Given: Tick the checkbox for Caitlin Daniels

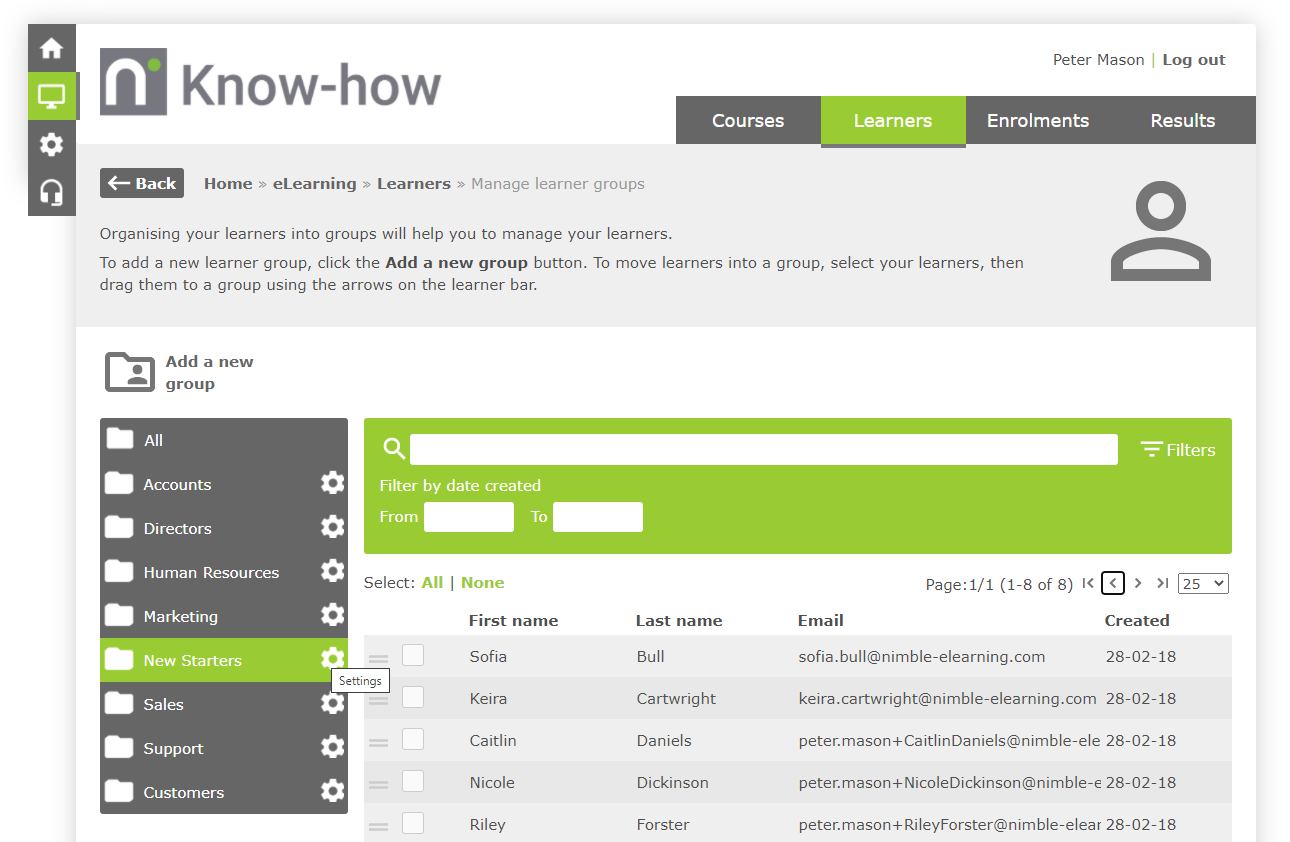Looking at the screenshot, I should tap(413, 739).
